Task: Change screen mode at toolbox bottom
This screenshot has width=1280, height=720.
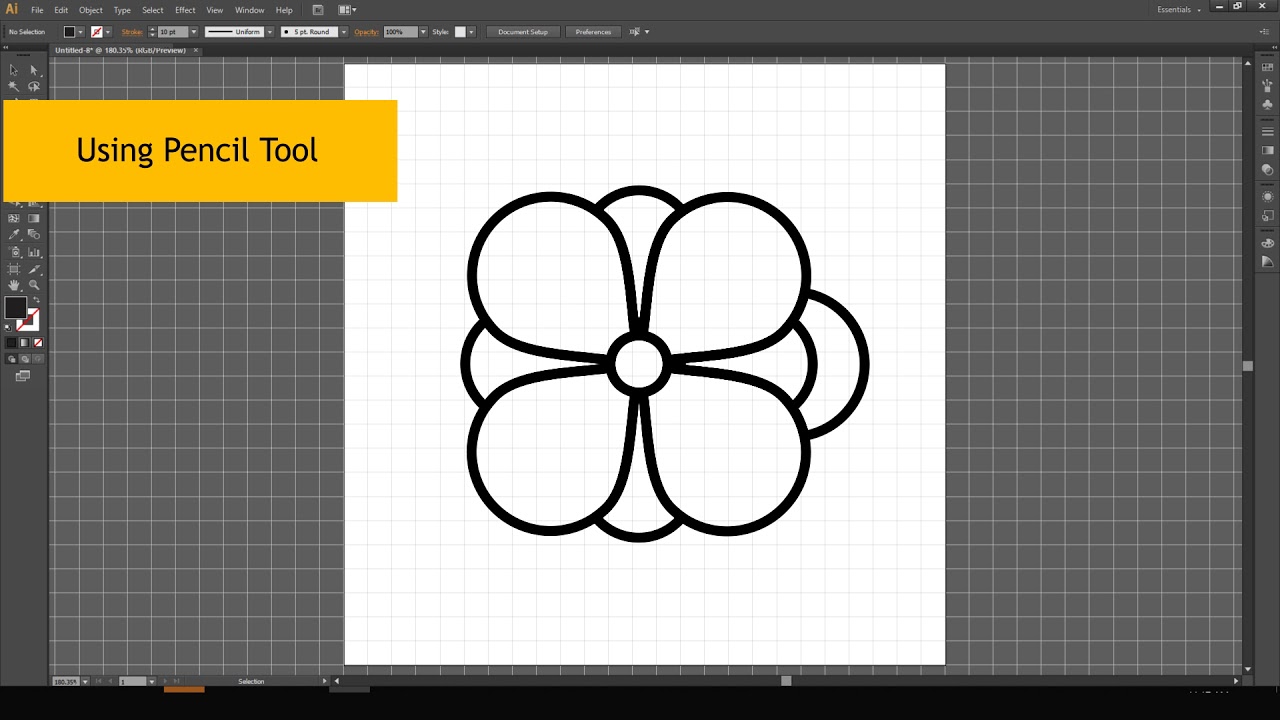Action: [23, 376]
